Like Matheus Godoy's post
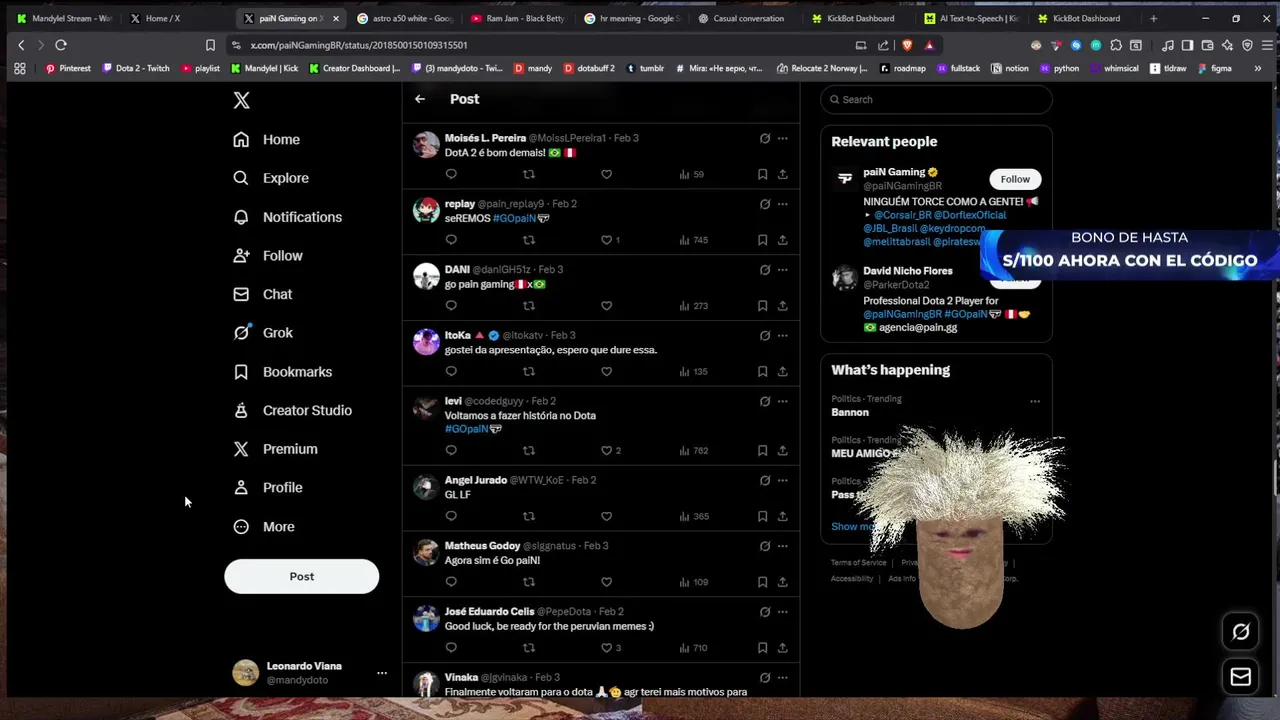This screenshot has height=720, width=1280. 606,582
